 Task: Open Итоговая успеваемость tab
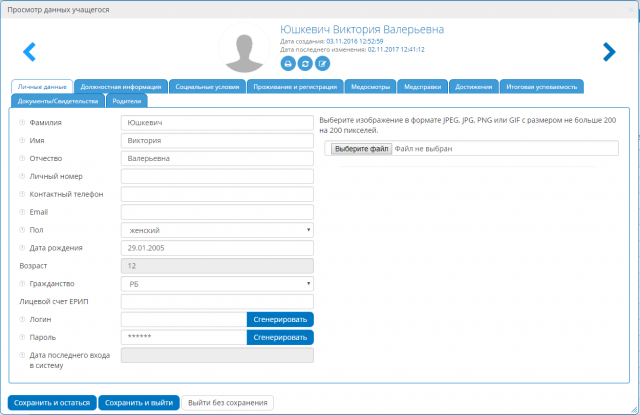(542, 87)
